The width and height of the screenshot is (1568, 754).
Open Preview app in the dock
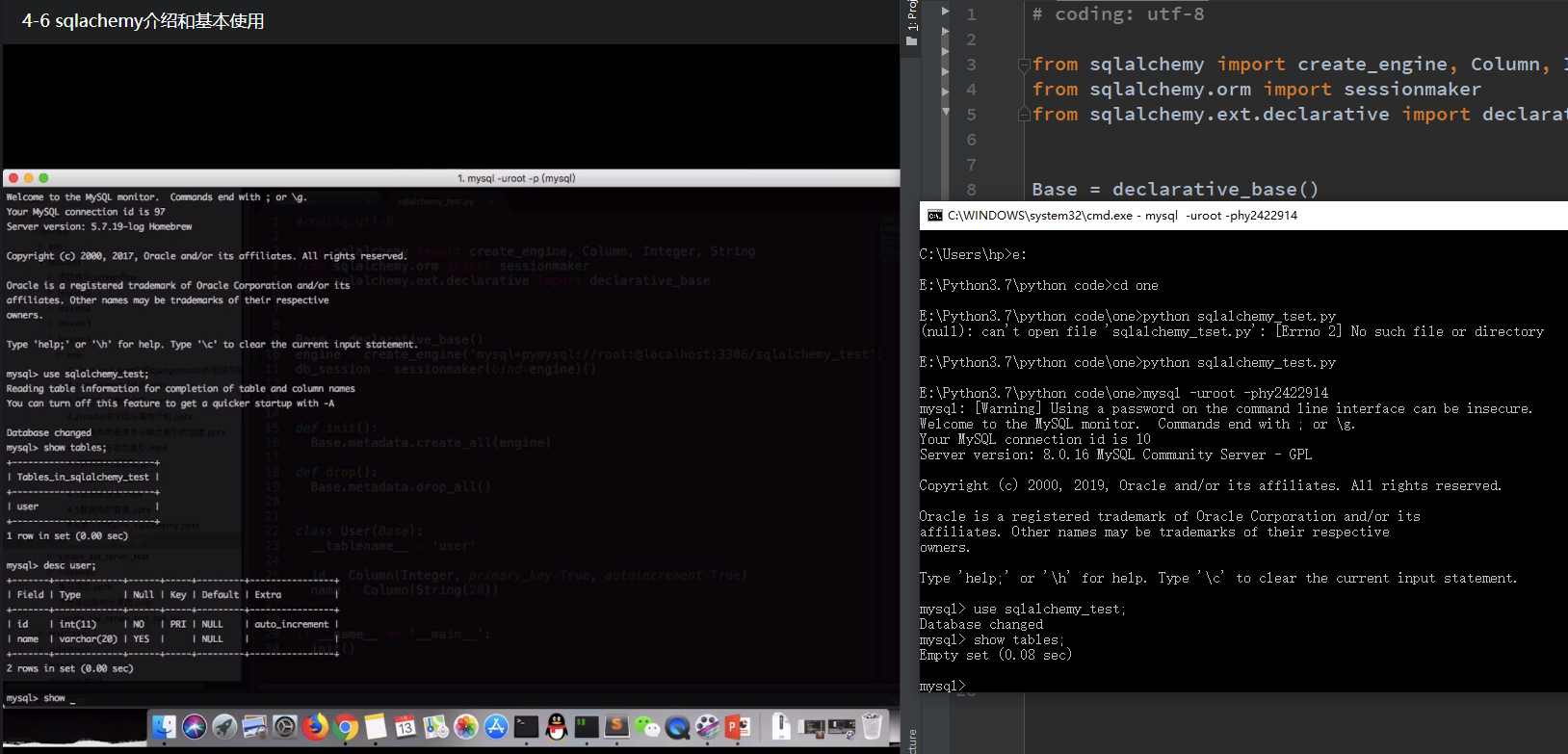(254, 726)
